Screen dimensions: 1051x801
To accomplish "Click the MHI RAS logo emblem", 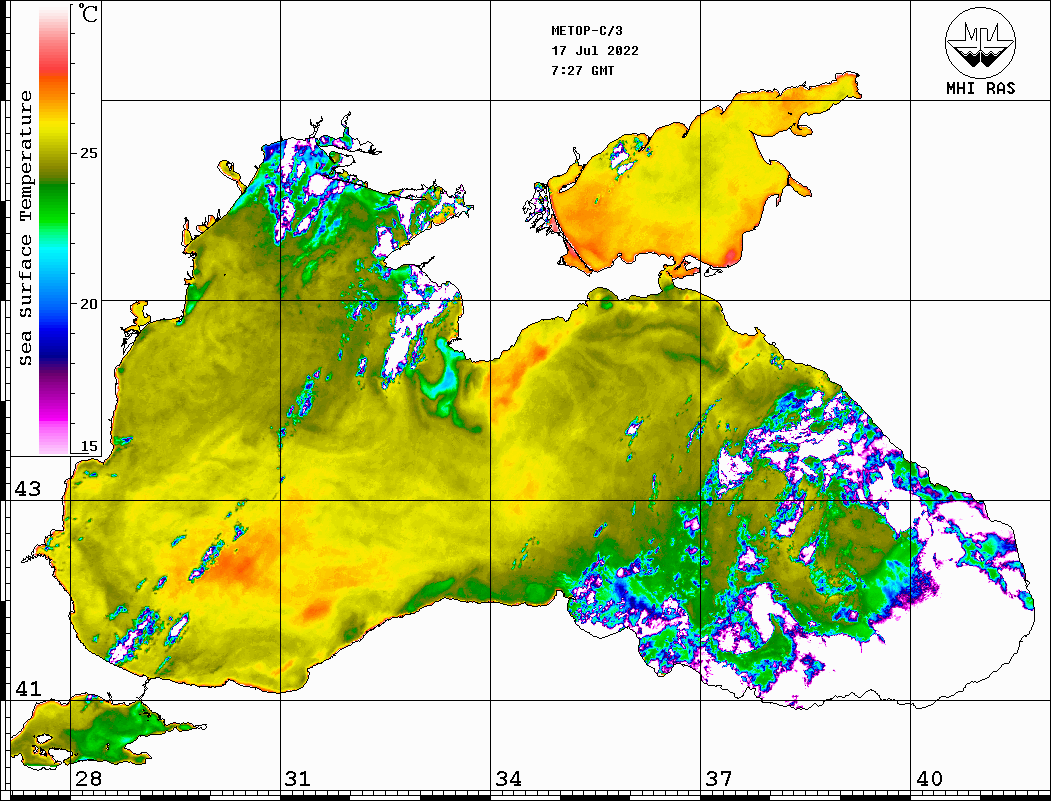I will tap(981, 42).
